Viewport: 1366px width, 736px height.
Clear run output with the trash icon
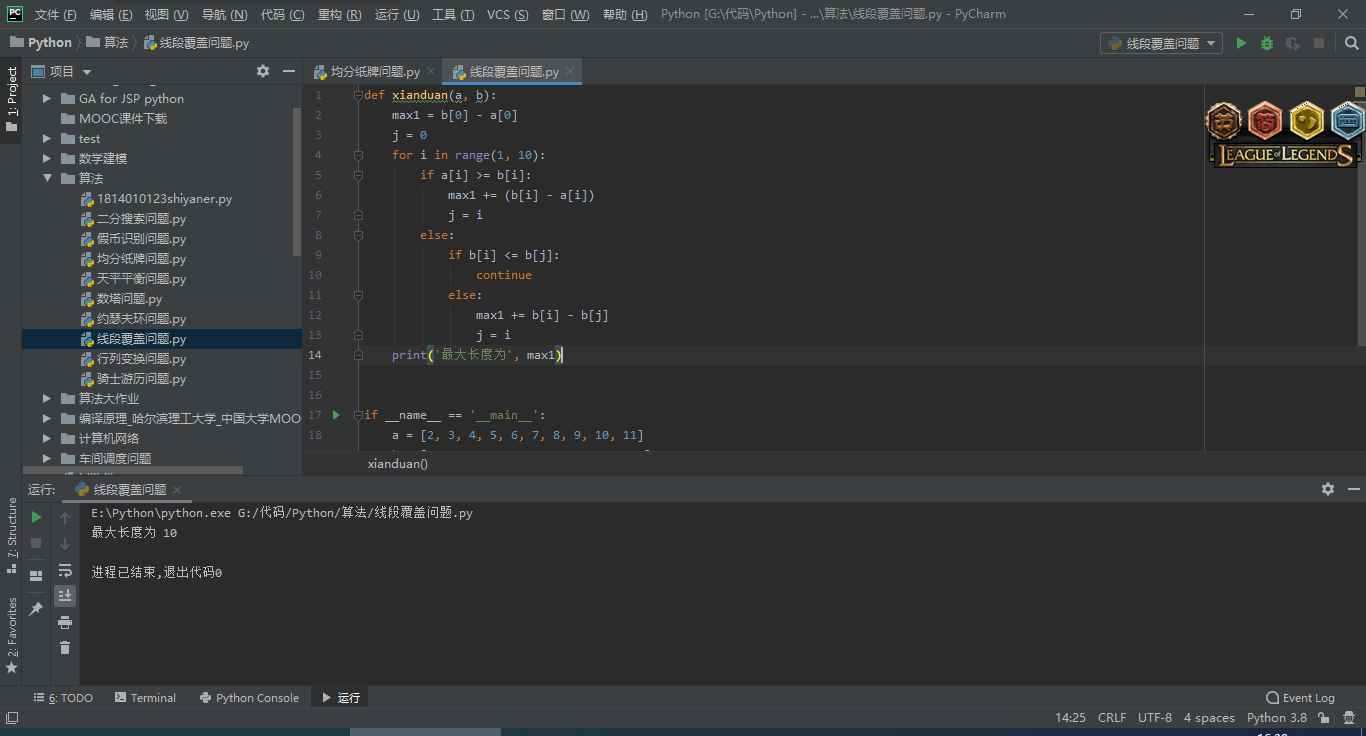(65, 648)
